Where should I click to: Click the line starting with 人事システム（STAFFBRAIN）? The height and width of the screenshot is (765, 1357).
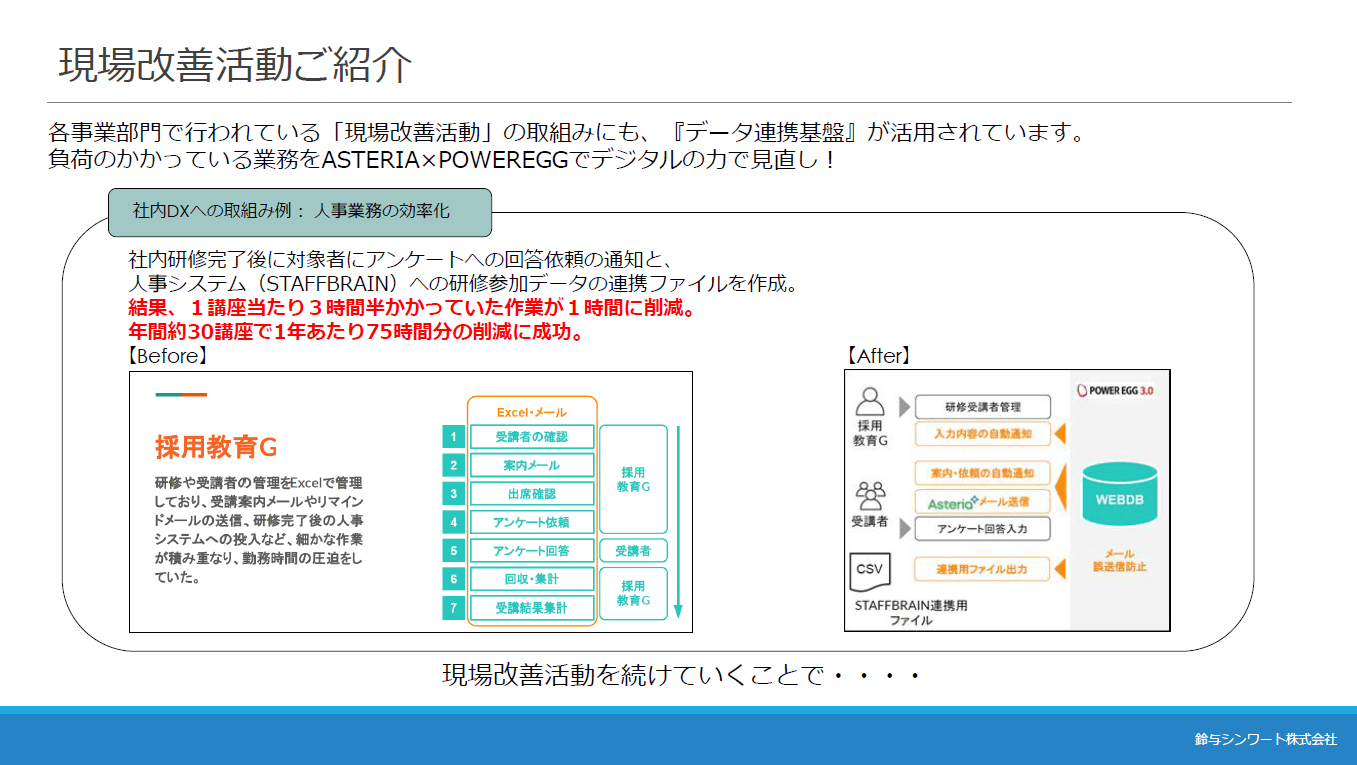[x=463, y=285]
